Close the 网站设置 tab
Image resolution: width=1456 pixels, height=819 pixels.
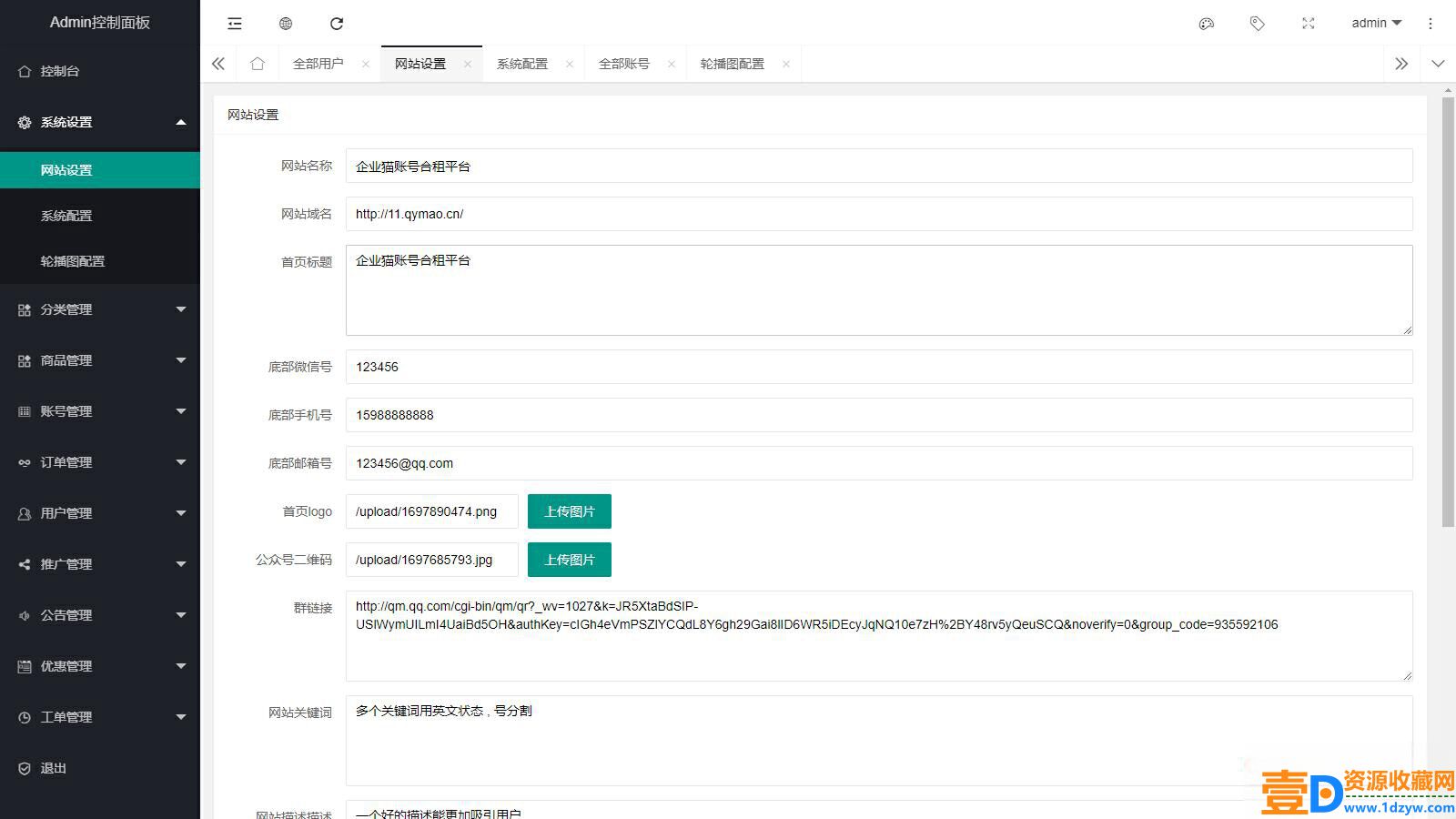pos(468,64)
